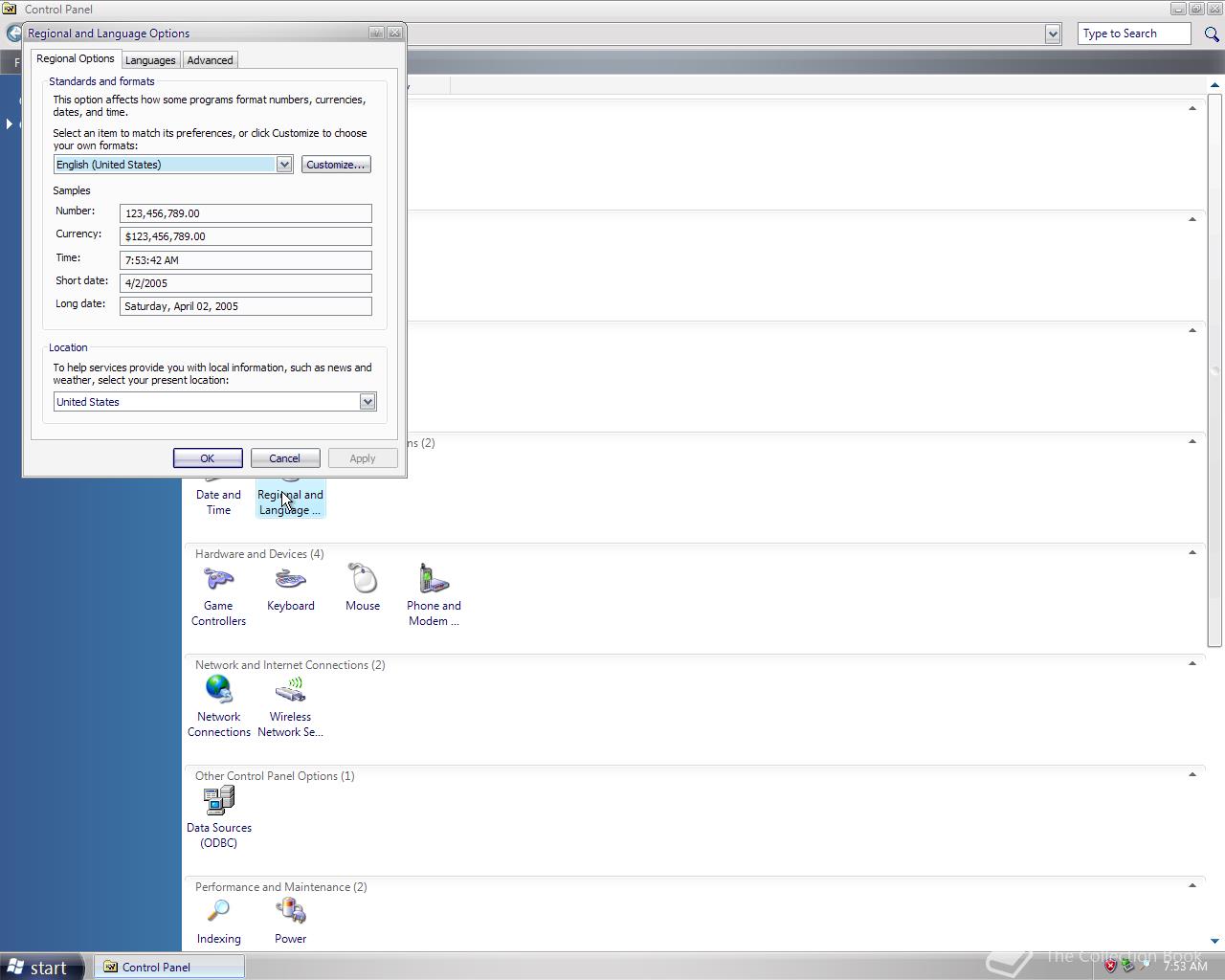Collapse the Performance and Maintenance group
The width and height of the screenshot is (1225, 980).
[1192, 885]
